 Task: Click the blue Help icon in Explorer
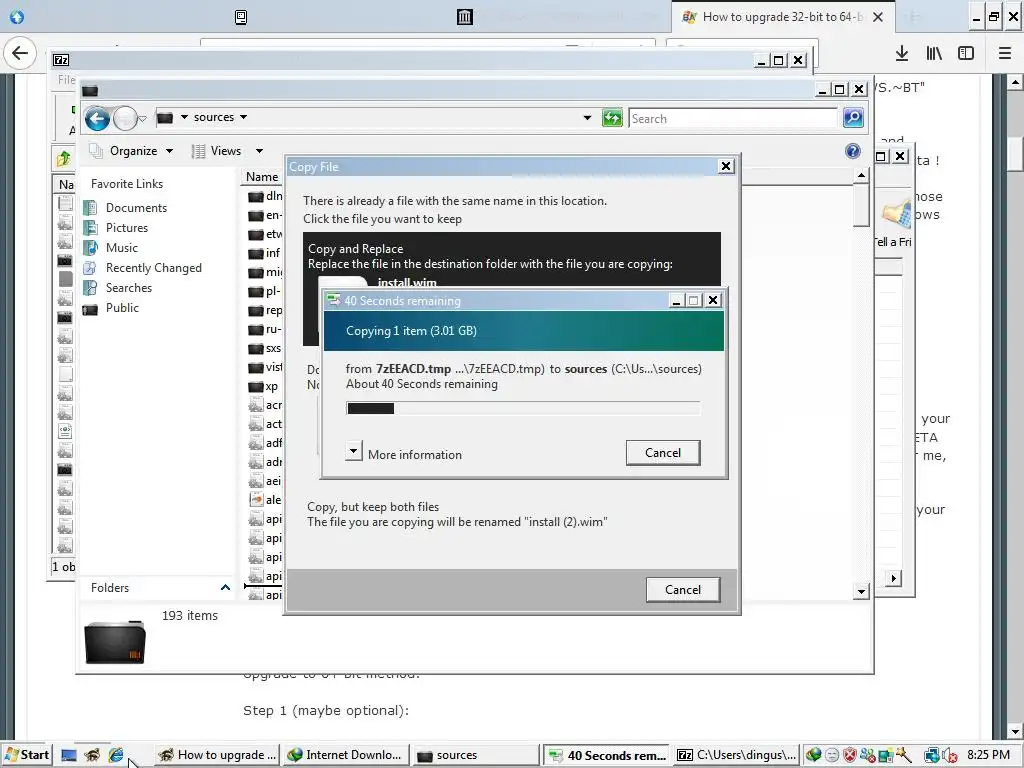click(853, 152)
